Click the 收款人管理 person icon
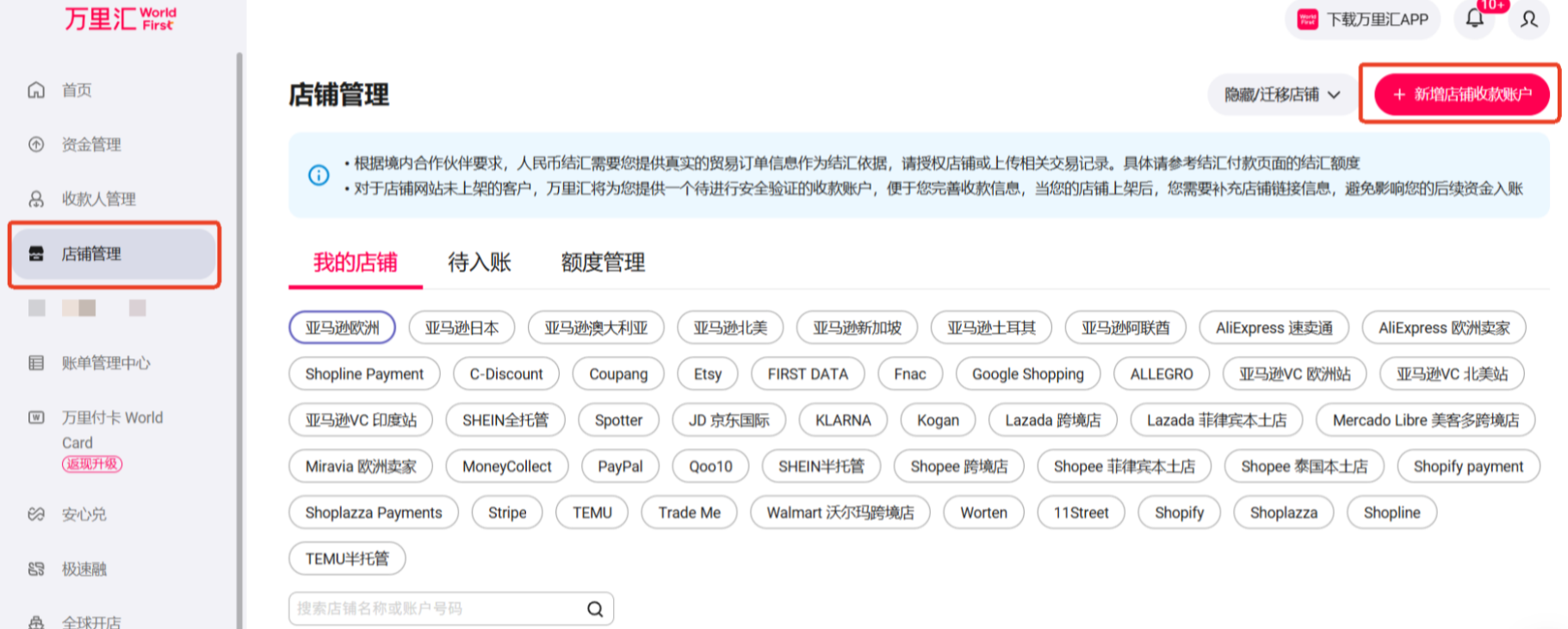Screen dimensions: 1568x629 36,199
